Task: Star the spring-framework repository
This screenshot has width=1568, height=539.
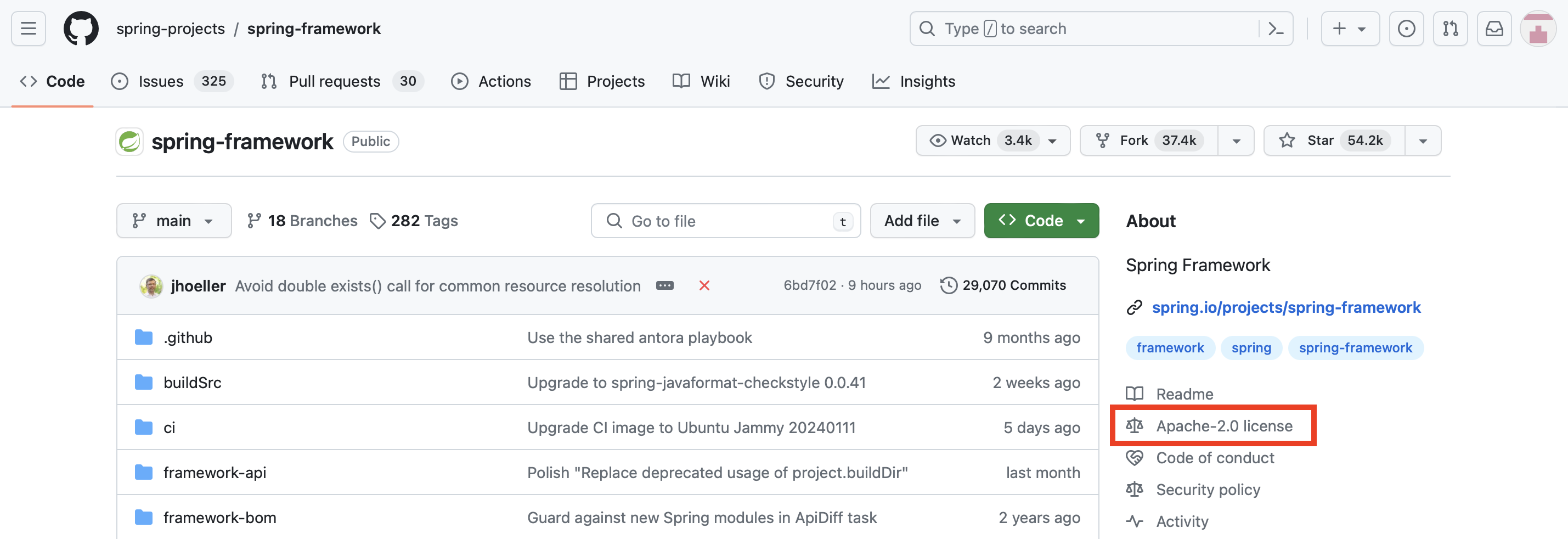Action: tap(1334, 141)
